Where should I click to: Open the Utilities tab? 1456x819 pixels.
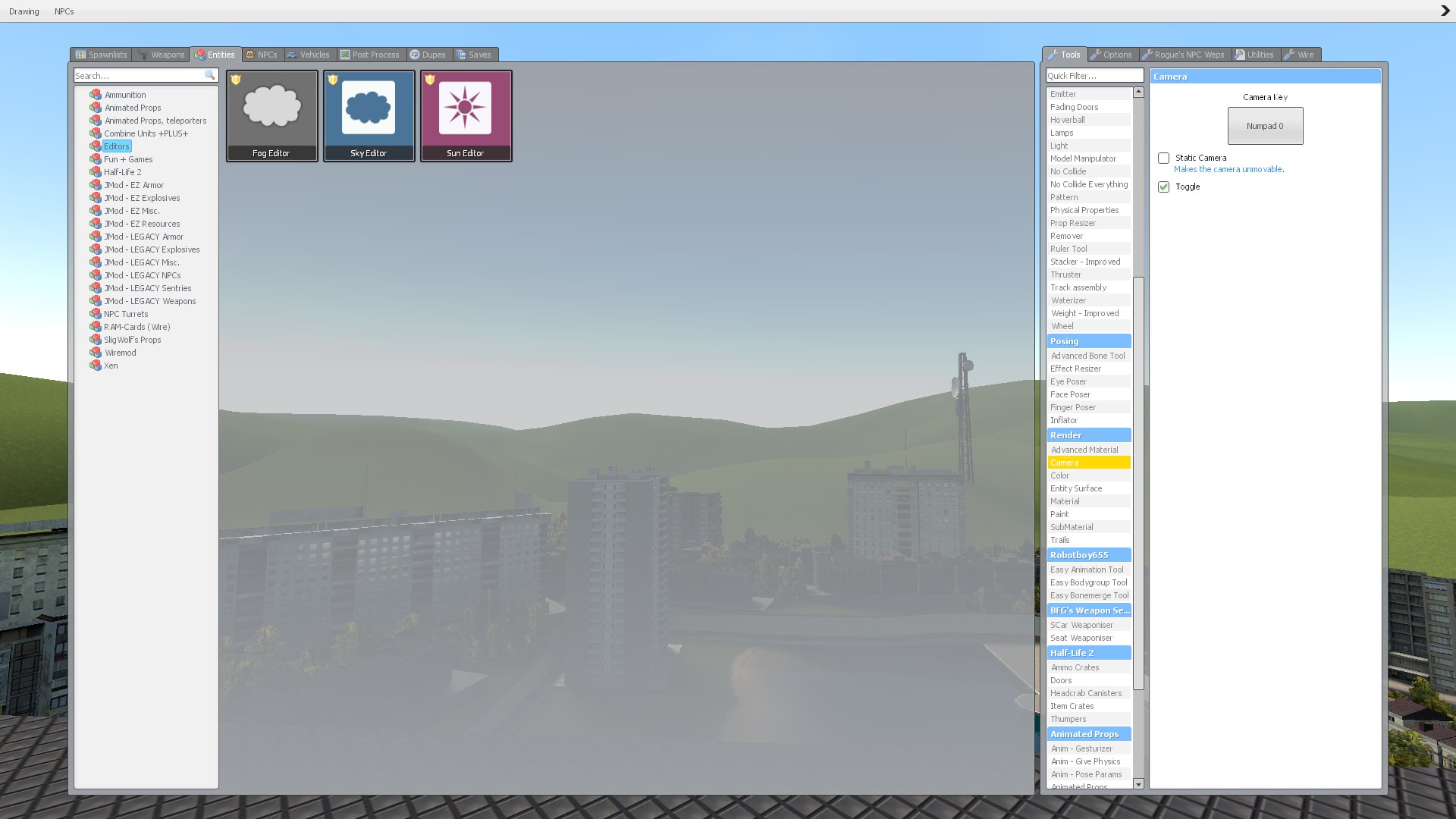1254,55
